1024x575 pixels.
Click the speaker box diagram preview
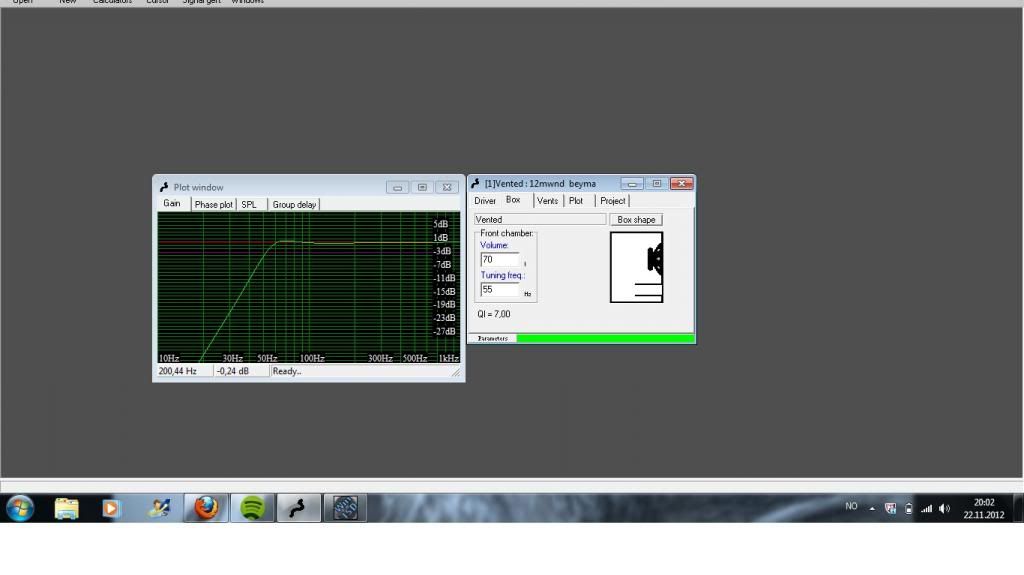(x=636, y=267)
